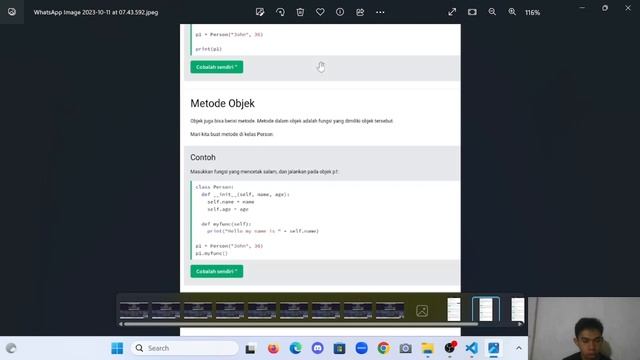This screenshot has width=640, height=360.
Task: Click Cobalah sendiri button below p1.myfunc()
Action: 217,271
